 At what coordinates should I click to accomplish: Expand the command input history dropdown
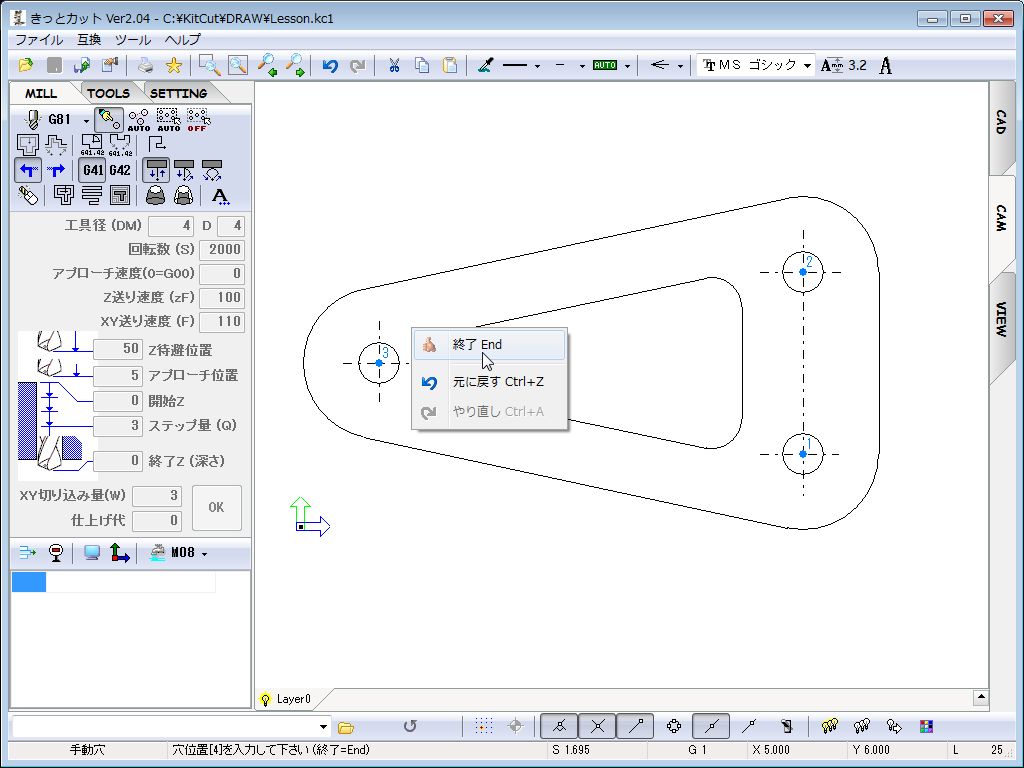click(x=323, y=727)
